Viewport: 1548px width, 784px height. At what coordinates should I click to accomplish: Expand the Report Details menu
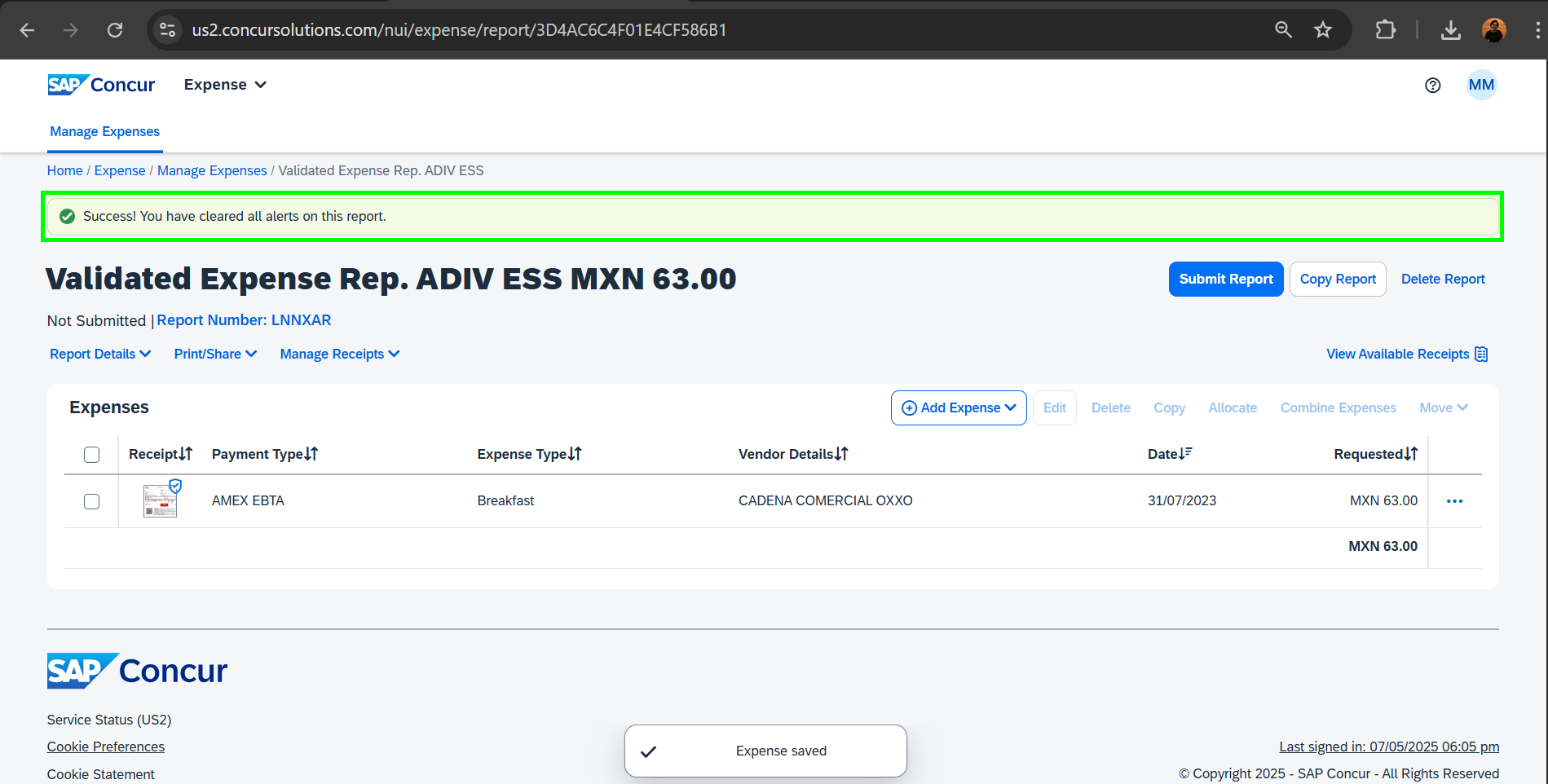point(100,354)
